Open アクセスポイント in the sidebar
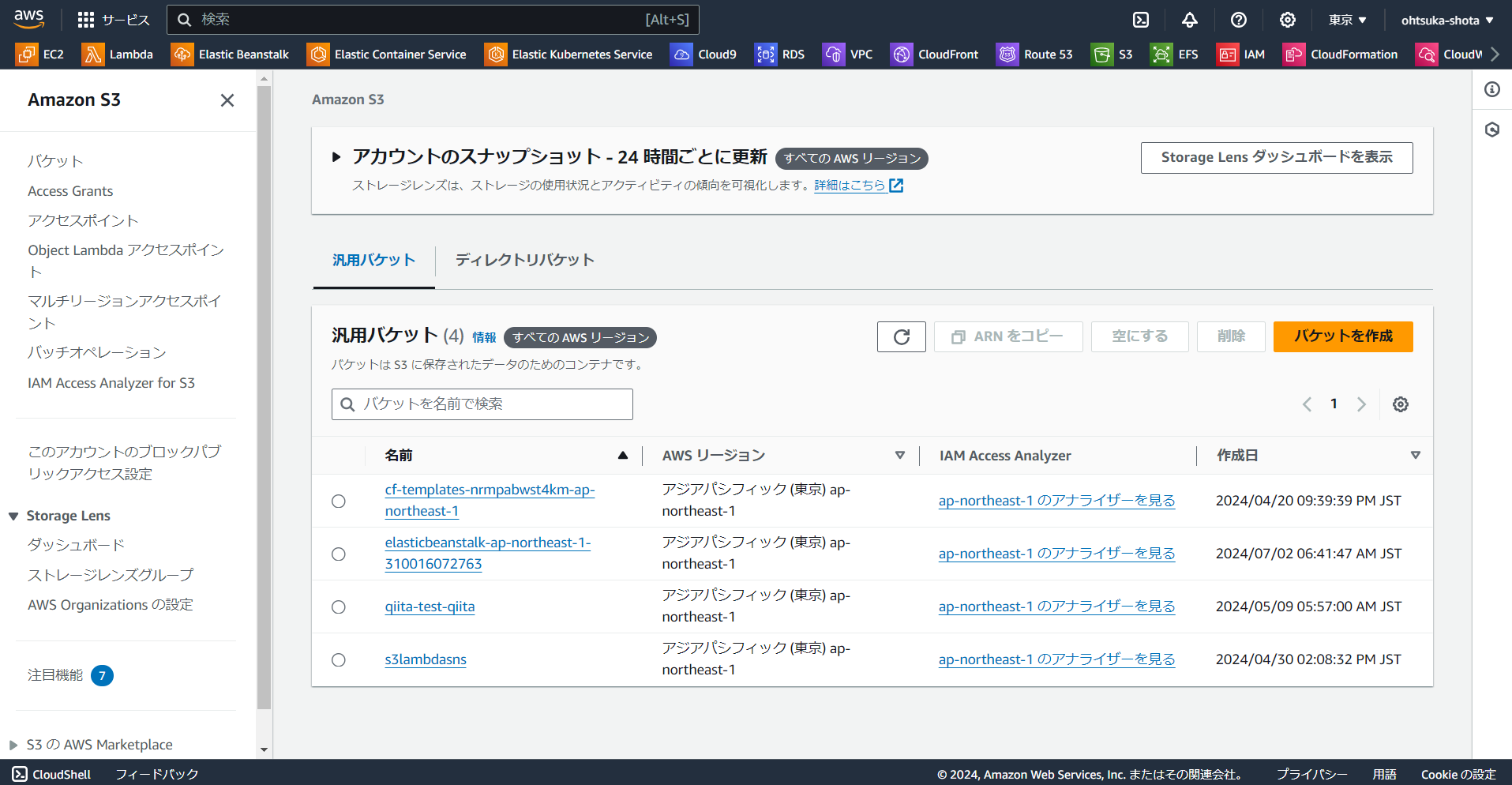Viewport: 1512px width, 785px height. pyautogui.click(x=83, y=221)
